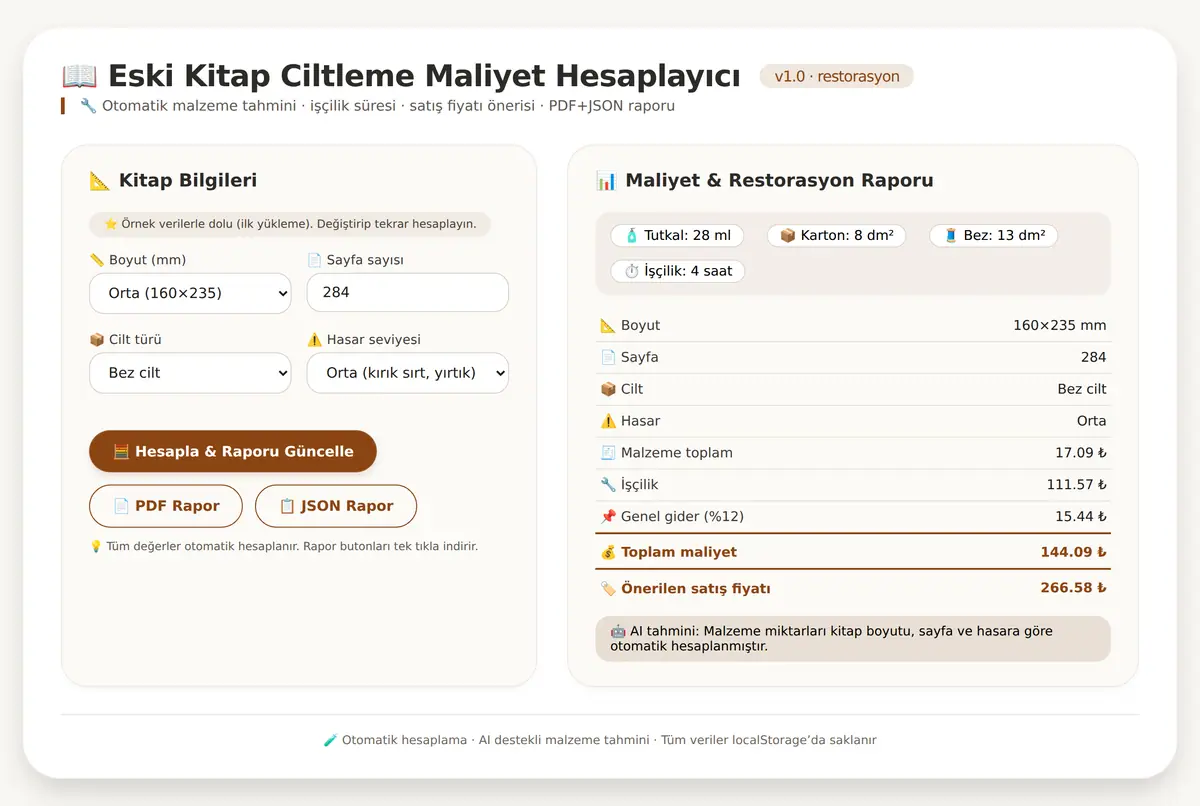Click the page icon in the Sayfa report row

pos(608,358)
